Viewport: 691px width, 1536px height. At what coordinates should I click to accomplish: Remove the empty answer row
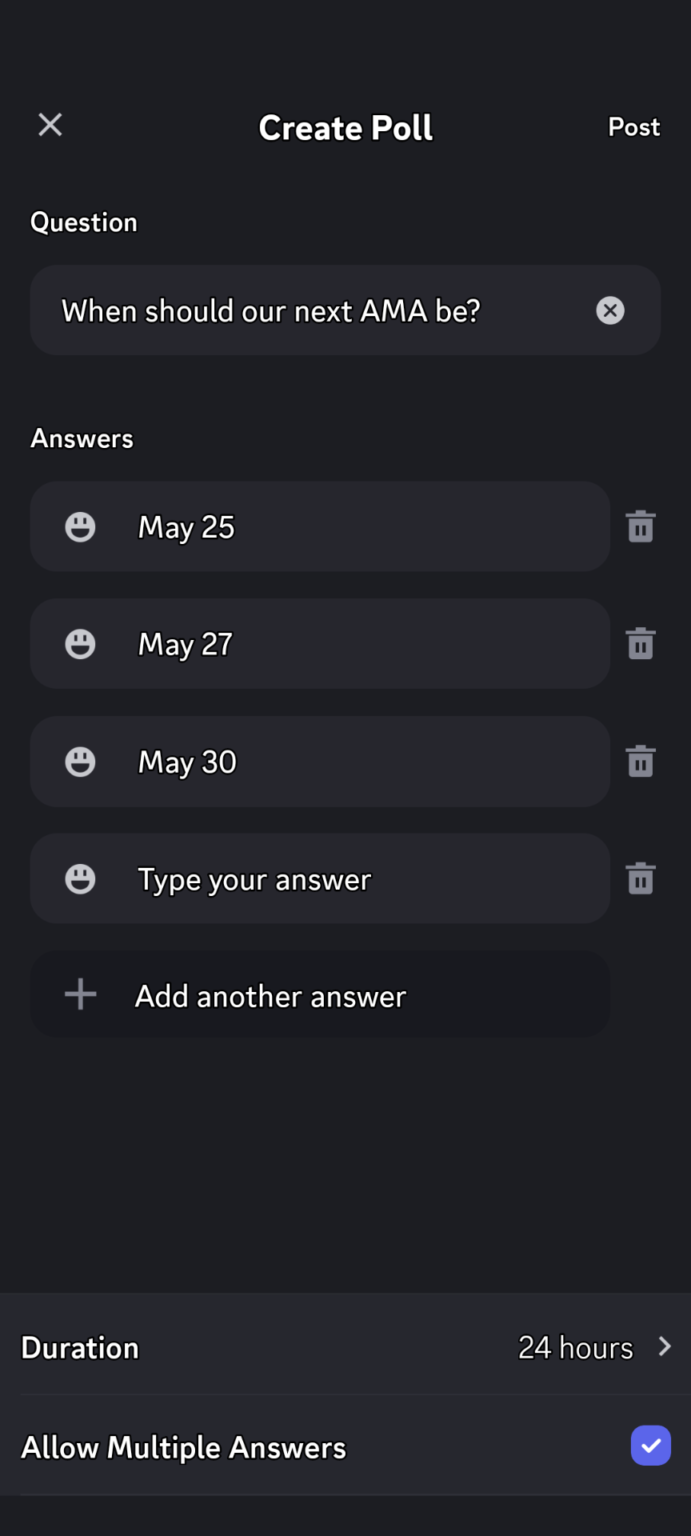(640, 878)
